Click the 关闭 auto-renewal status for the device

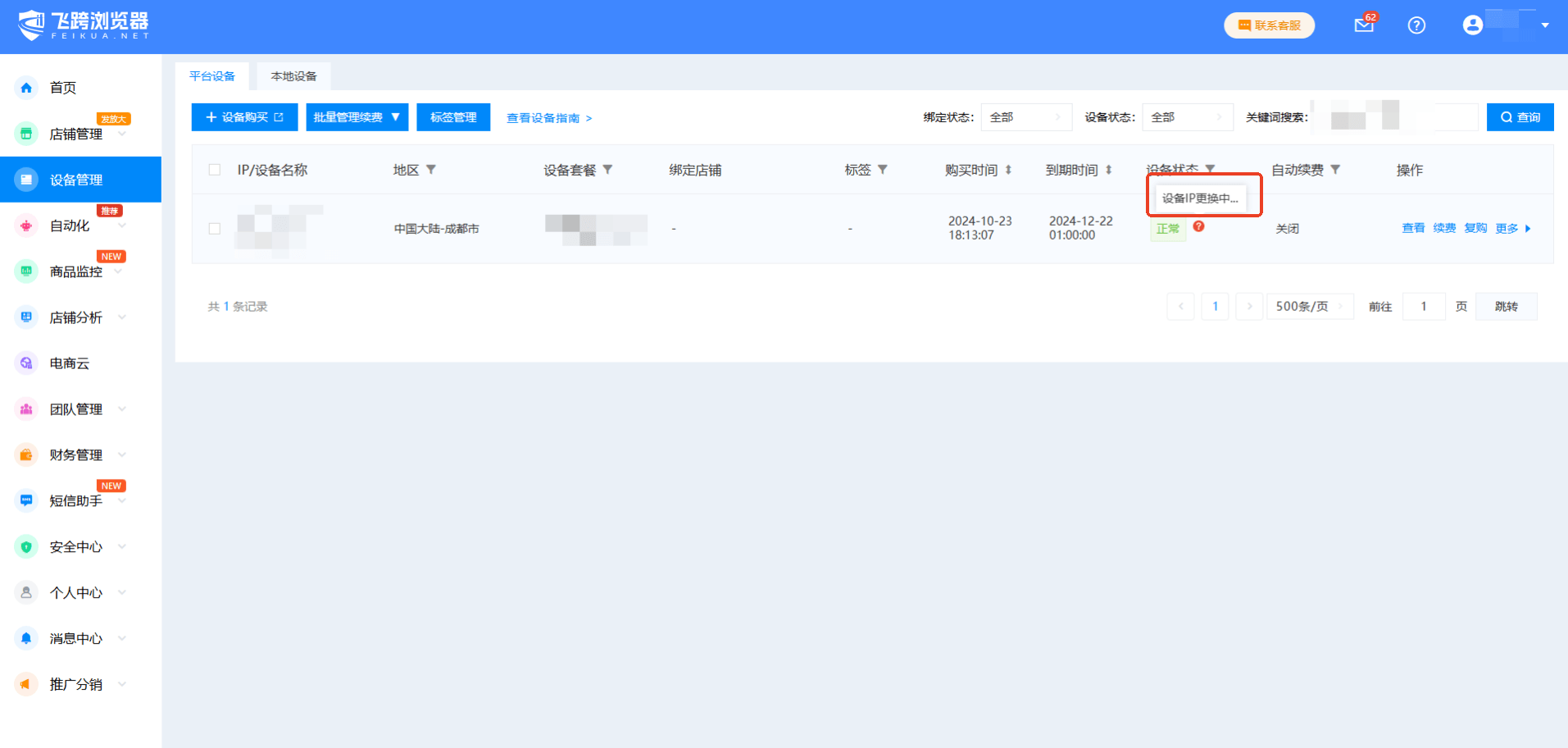tap(1288, 228)
